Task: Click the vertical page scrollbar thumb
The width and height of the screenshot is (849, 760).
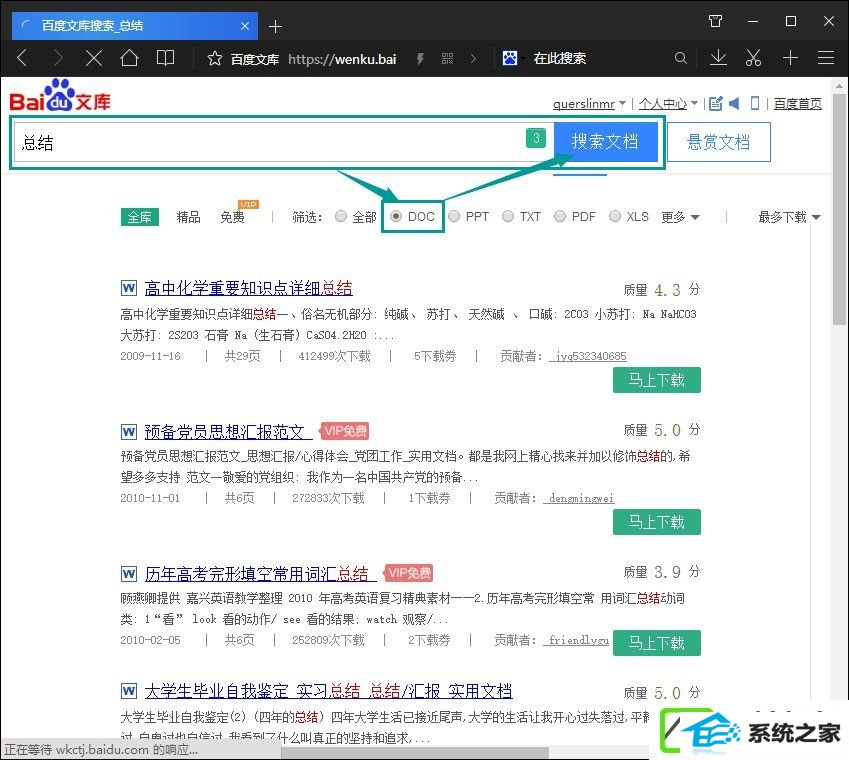Action: 839,209
